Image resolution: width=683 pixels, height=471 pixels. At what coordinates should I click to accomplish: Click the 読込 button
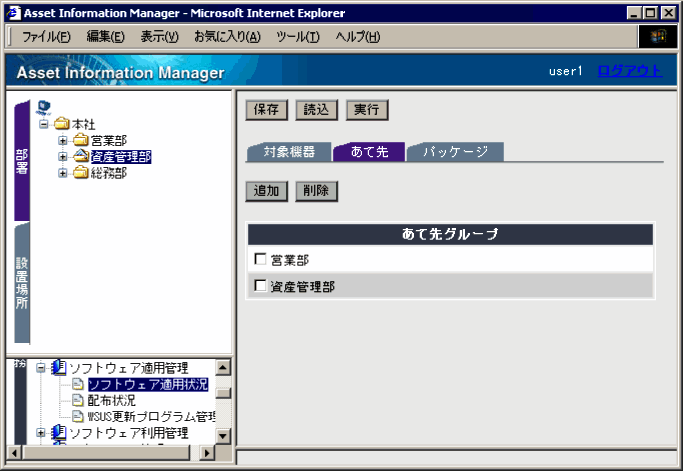point(317,110)
